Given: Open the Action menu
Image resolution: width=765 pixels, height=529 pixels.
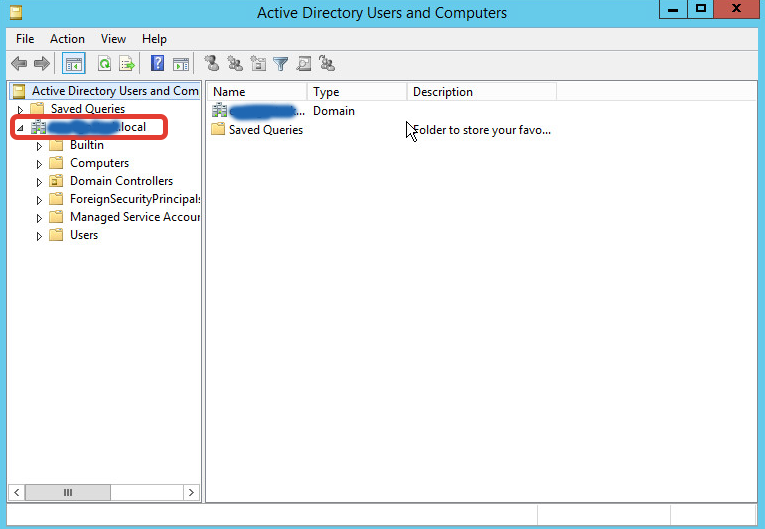Looking at the screenshot, I should 67,39.
